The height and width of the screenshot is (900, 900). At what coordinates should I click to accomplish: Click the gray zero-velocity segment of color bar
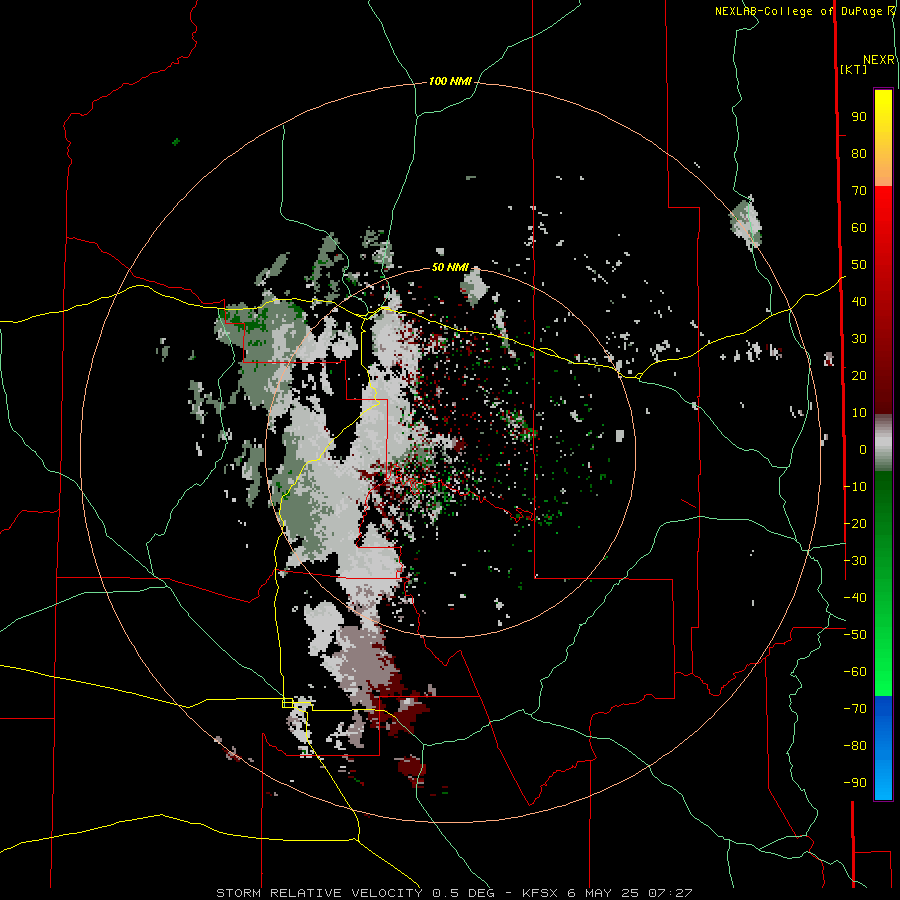(883, 443)
